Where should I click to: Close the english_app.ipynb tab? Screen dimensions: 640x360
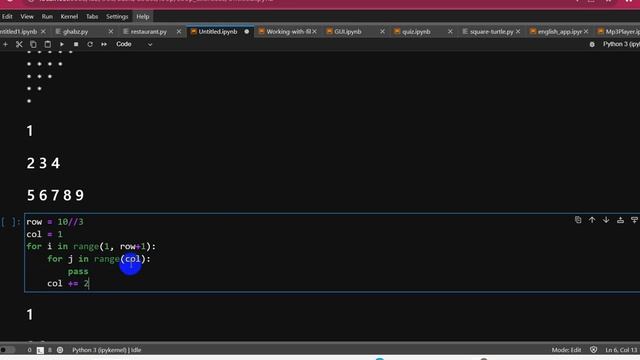pos(586,31)
